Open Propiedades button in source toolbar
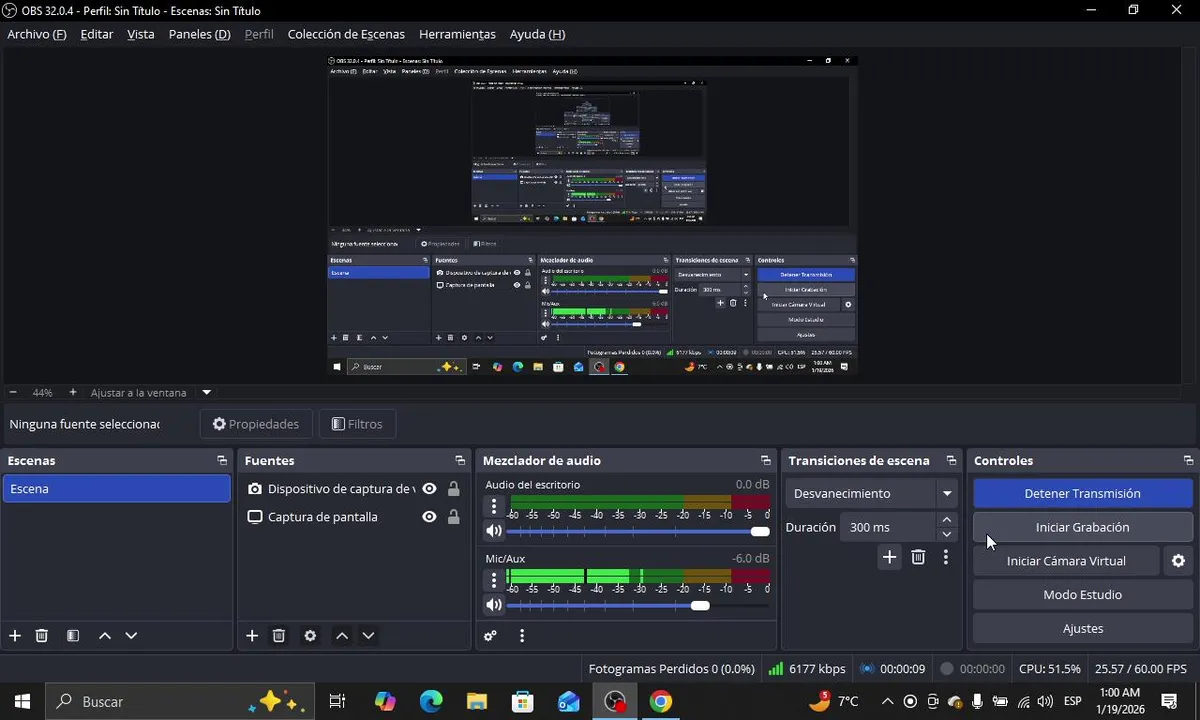 click(x=256, y=424)
